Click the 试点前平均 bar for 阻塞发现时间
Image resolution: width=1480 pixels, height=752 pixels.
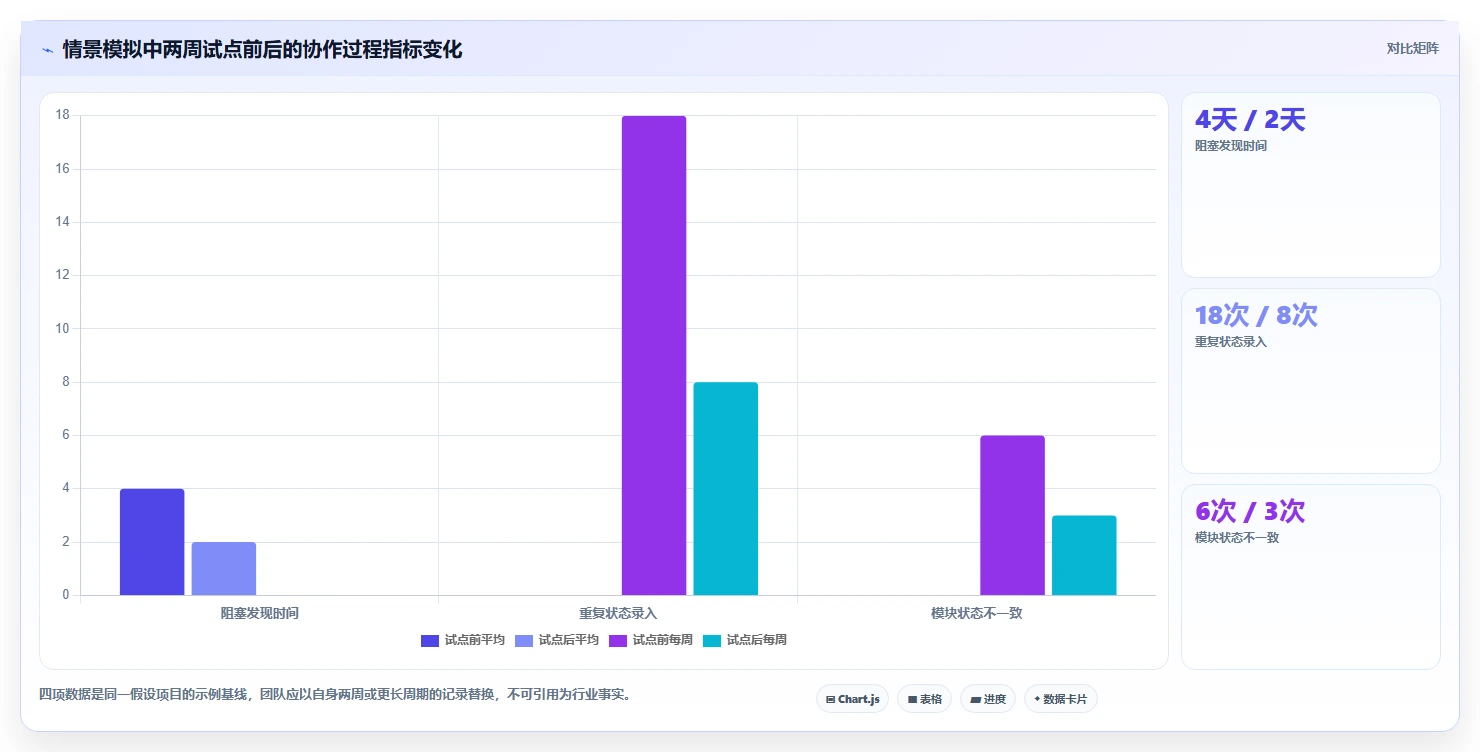pyautogui.click(x=152, y=542)
